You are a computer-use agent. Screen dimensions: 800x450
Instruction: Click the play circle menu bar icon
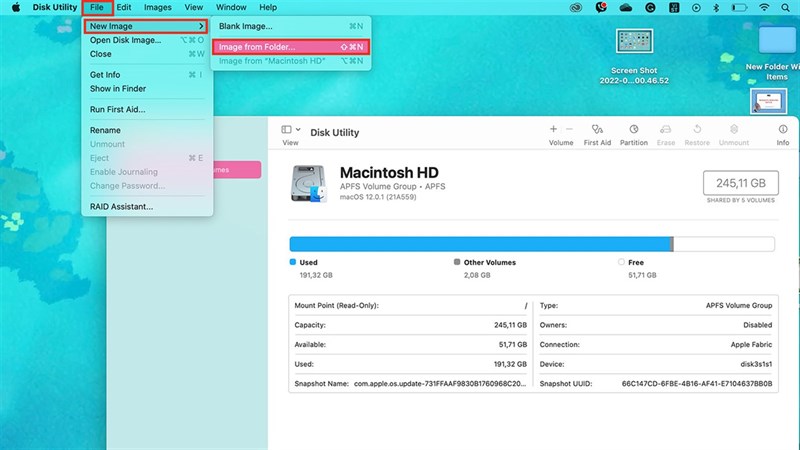tap(696, 8)
